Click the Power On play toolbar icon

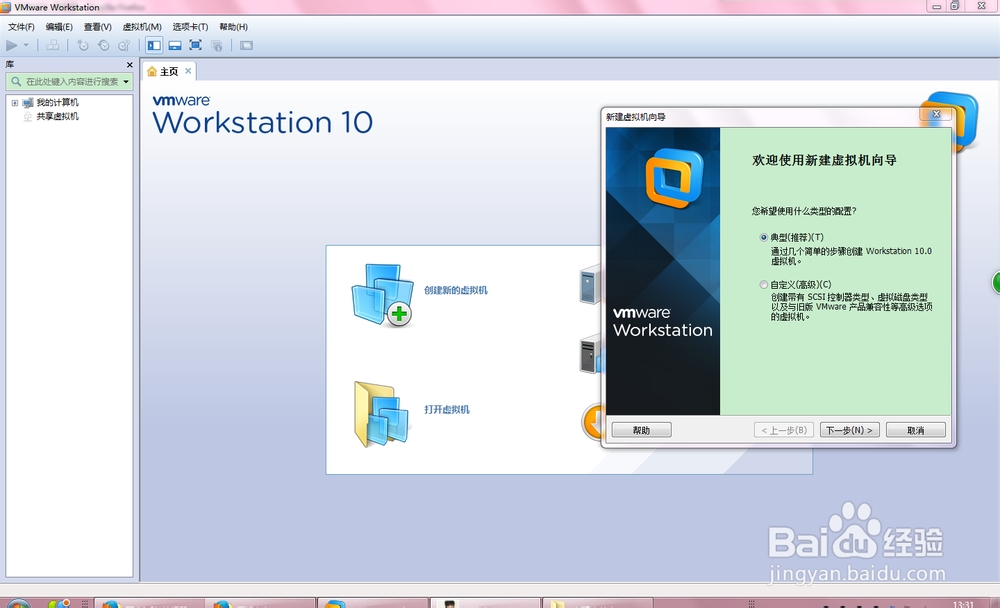point(11,45)
